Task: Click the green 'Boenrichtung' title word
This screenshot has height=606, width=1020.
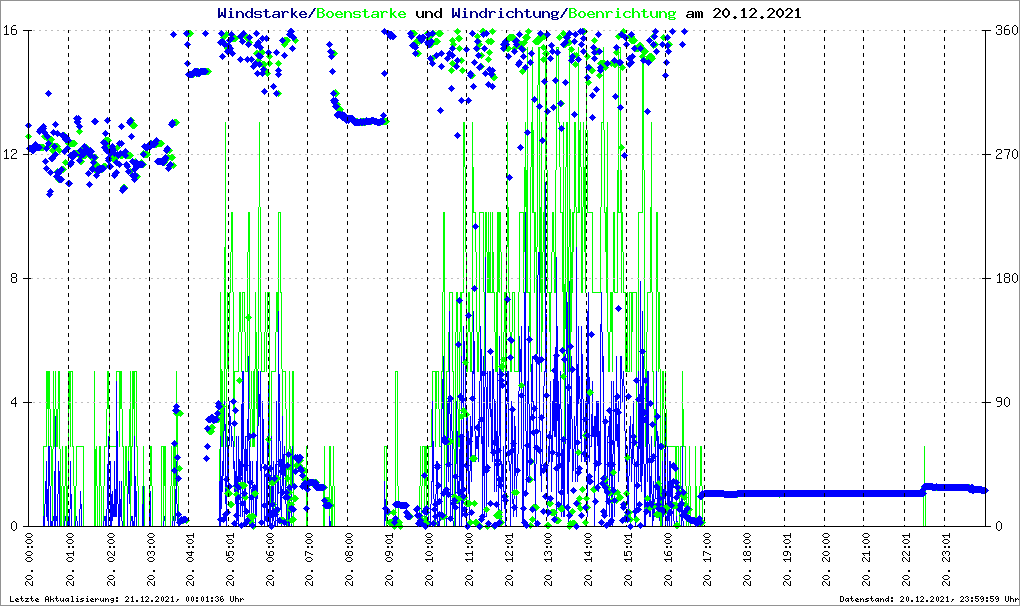Action: point(623,13)
